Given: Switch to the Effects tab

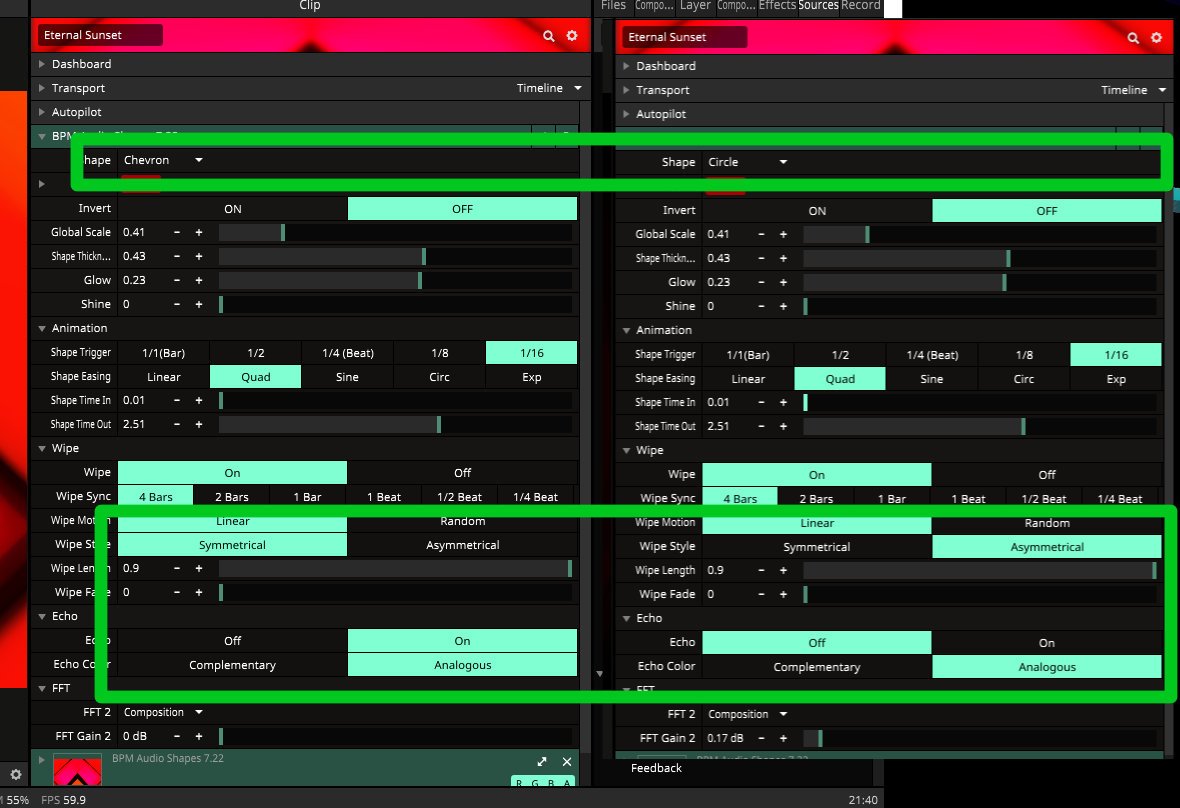Looking at the screenshot, I should pyautogui.click(x=776, y=6).
